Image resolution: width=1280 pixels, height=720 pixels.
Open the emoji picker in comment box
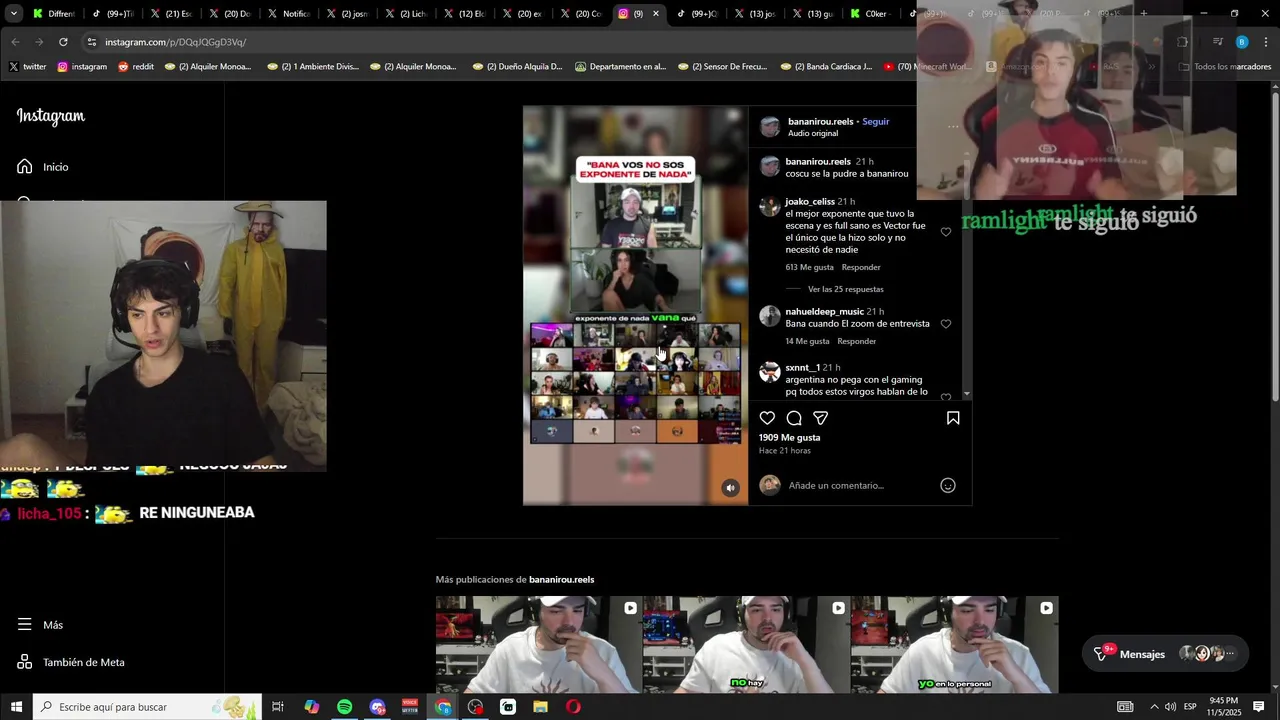(948, 486)
